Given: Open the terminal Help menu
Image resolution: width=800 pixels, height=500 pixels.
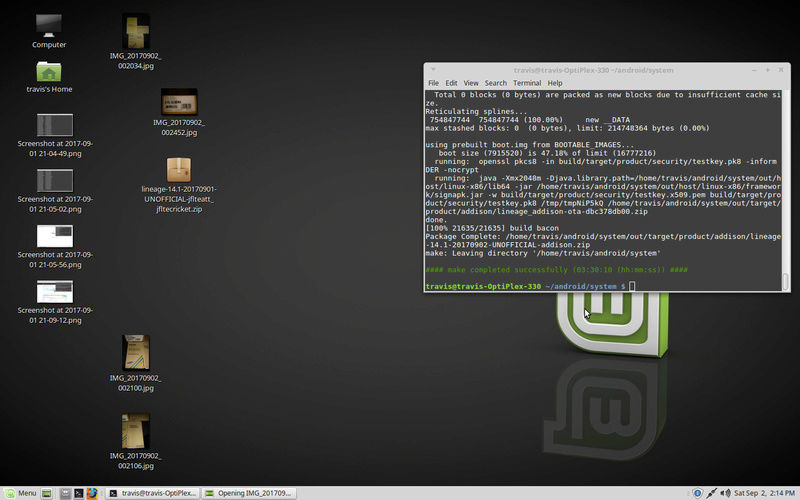Looking at the screenshot, I should point(555,83).
